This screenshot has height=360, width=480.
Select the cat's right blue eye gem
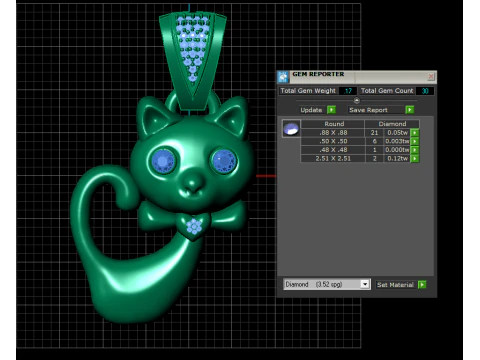(224, 161)
